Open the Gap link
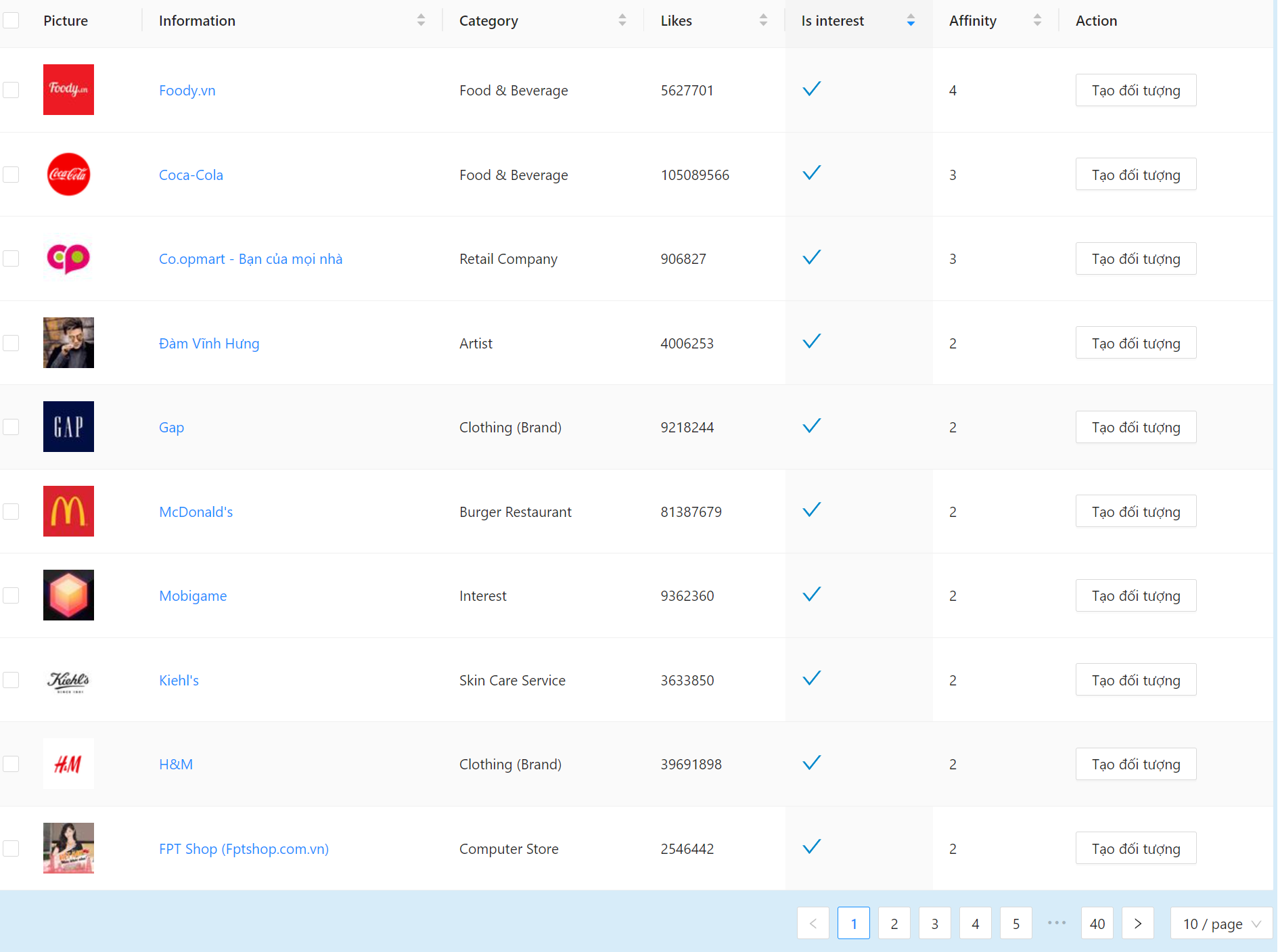The width and height of the screenshot is (1278, 952). [x=171, y=427]
